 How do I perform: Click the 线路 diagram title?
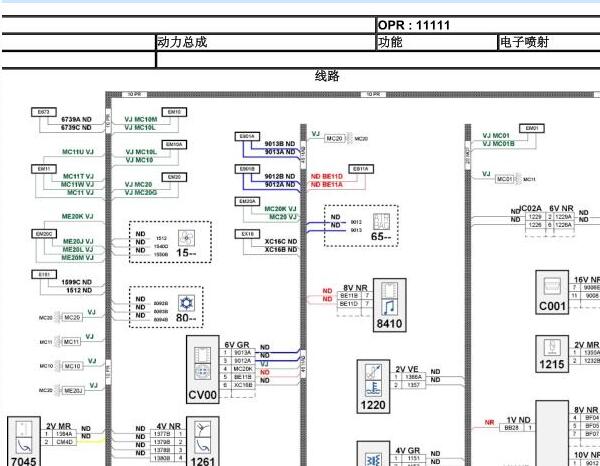pos(327,76)
